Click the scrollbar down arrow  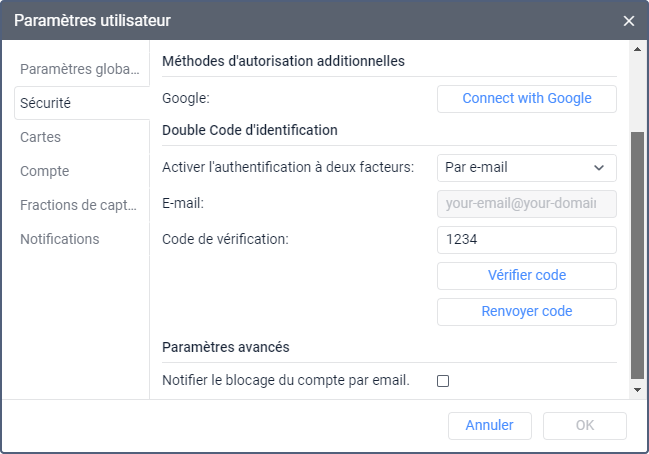pos(638,388)
